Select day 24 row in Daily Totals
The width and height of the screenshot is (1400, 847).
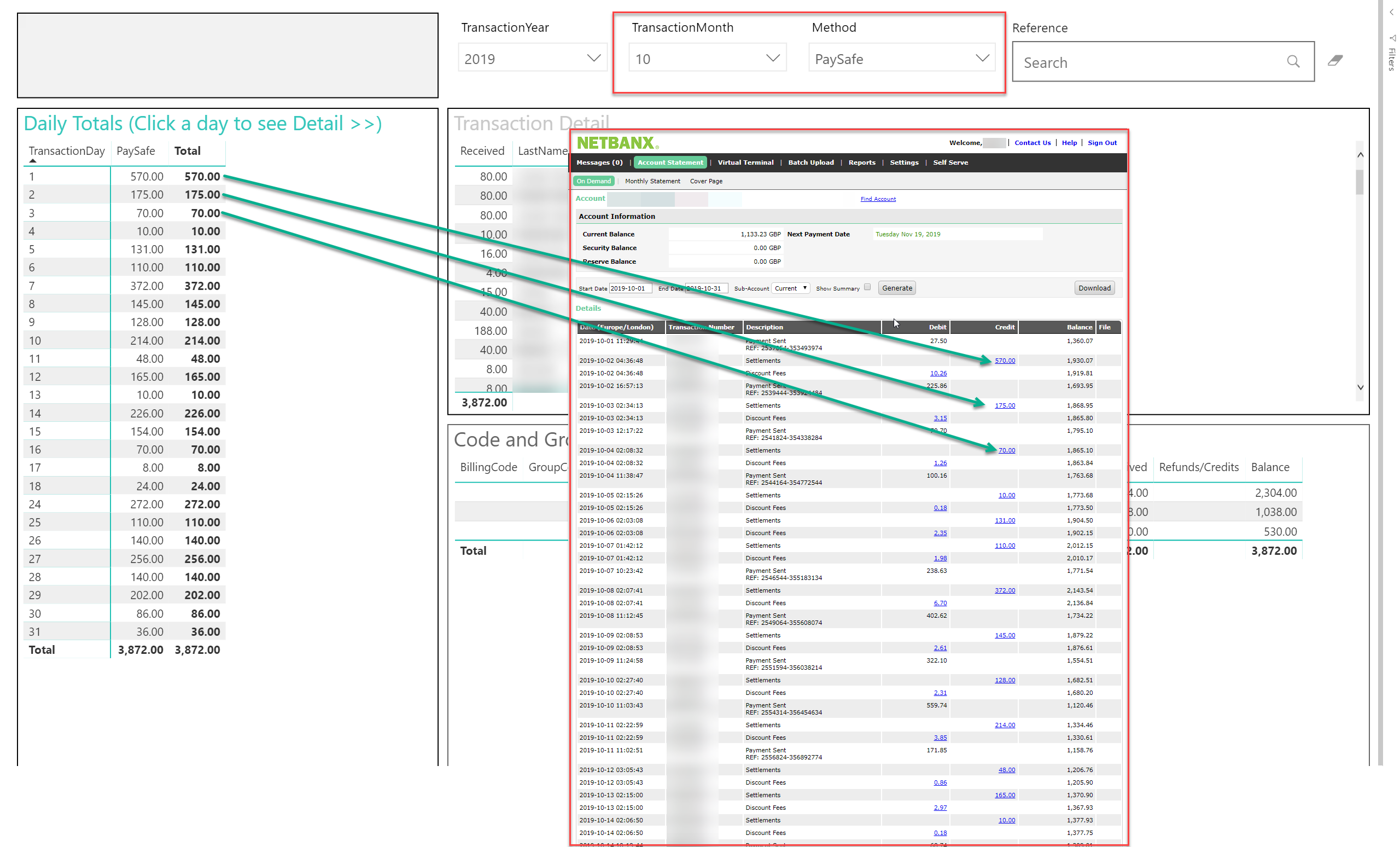point(124,504)
